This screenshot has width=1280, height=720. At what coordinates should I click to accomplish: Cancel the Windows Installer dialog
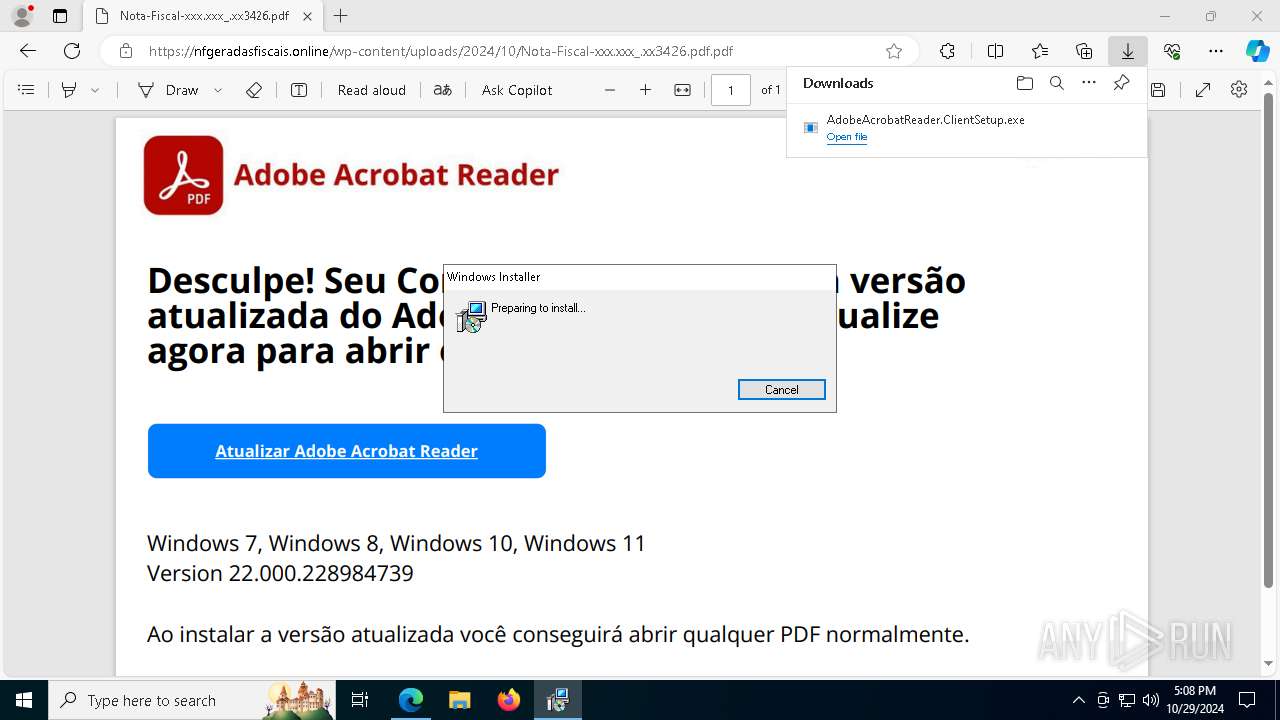pyautogui.click(x=781, y=390)
